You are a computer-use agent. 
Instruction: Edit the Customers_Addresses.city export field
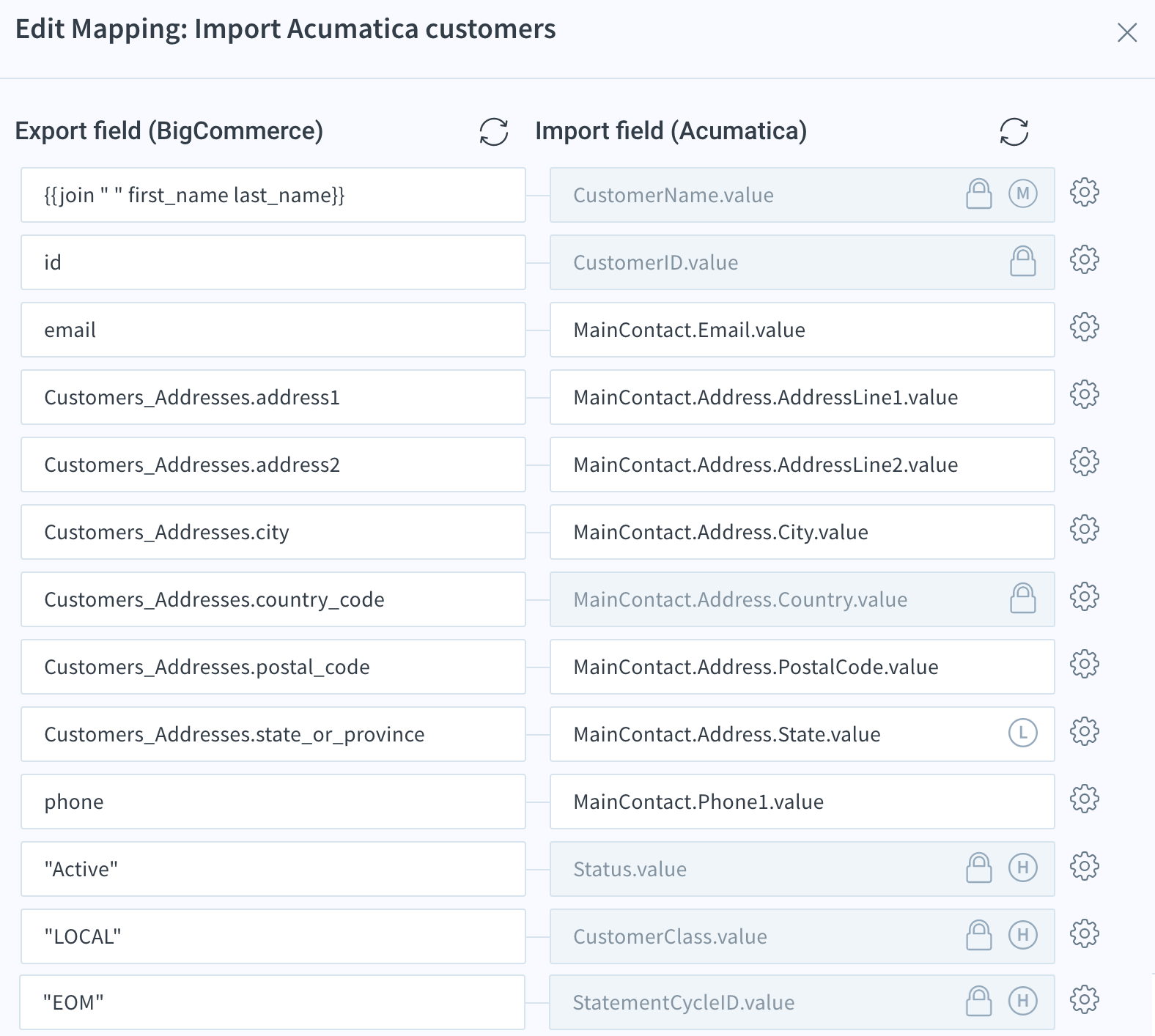pyautogui.click(x=273, y=532)
